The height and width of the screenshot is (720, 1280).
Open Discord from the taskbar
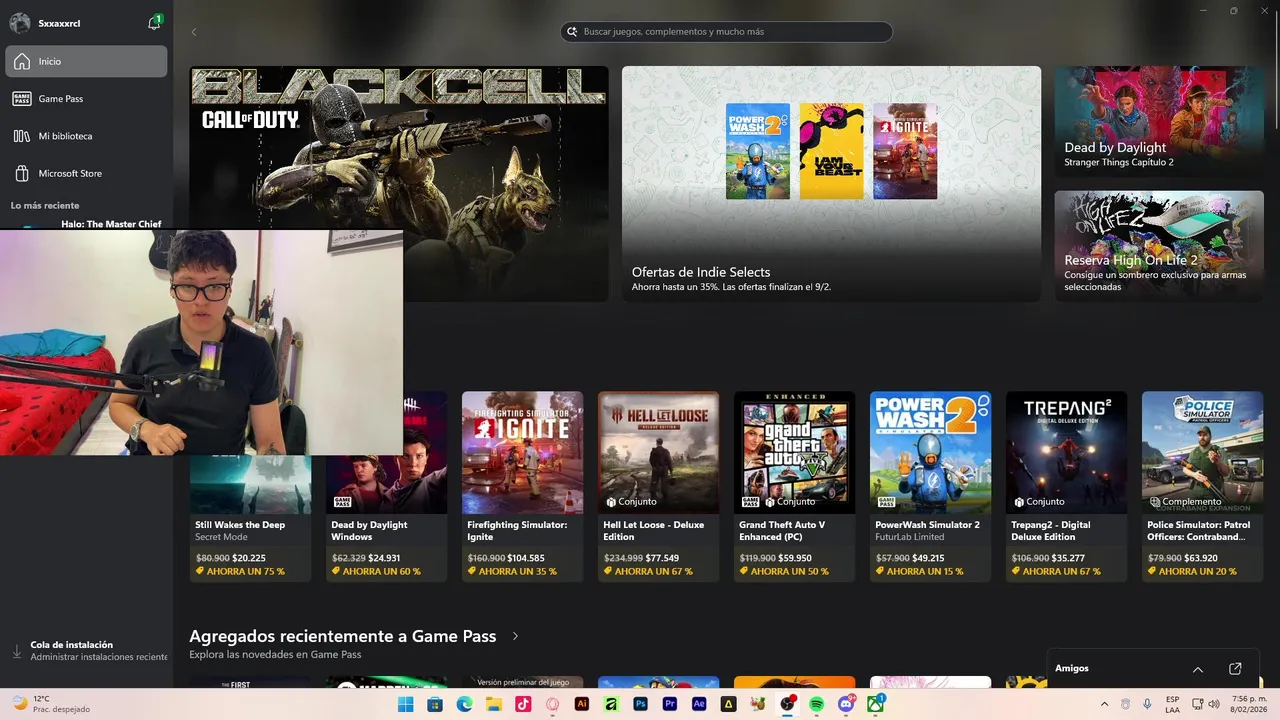coord(846,704)
